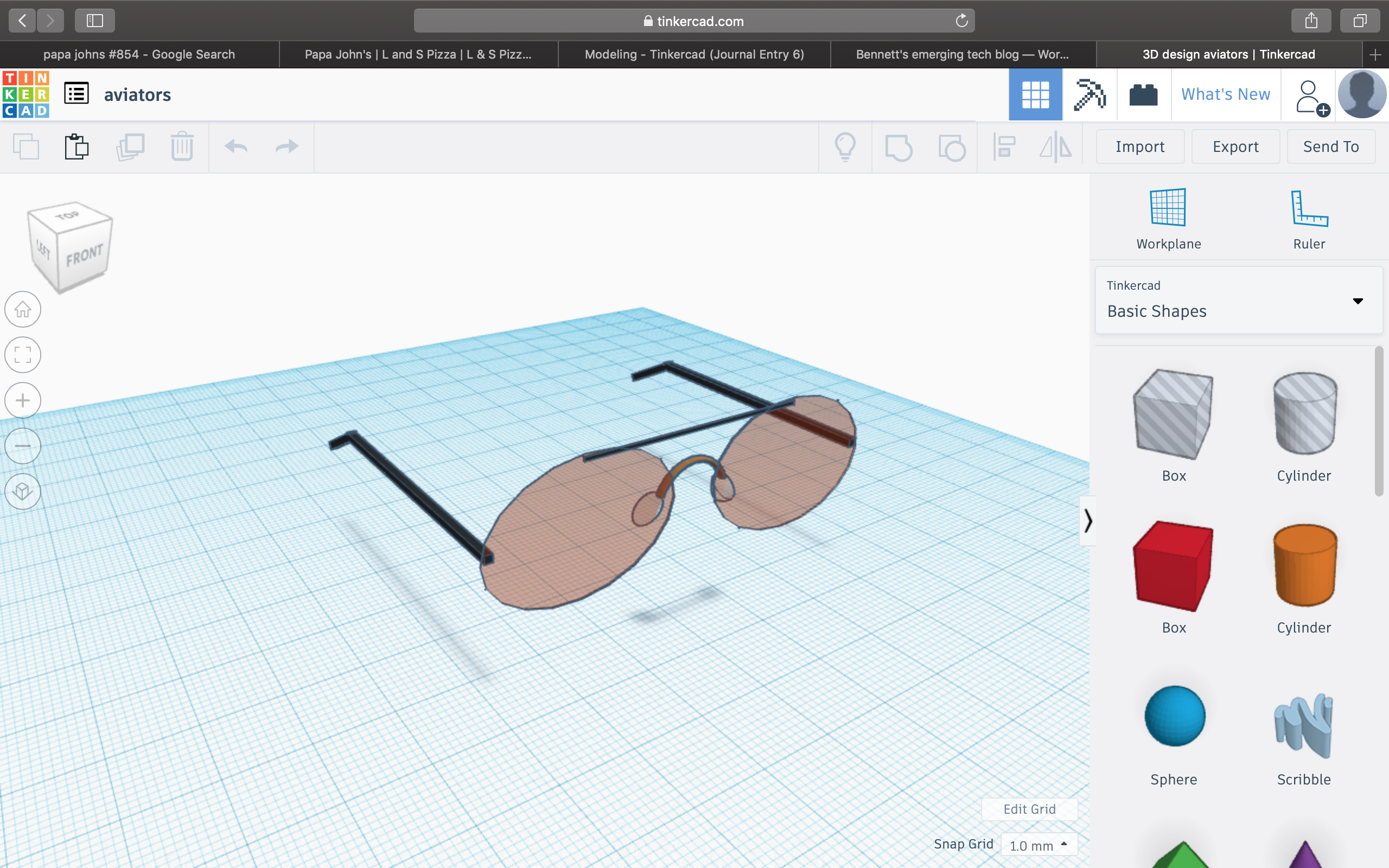The height and width of the screenshot is (868, 1389).
Task: Click the Paste clipboard icon
Action: pyautogui.click(x=77, y=147)
